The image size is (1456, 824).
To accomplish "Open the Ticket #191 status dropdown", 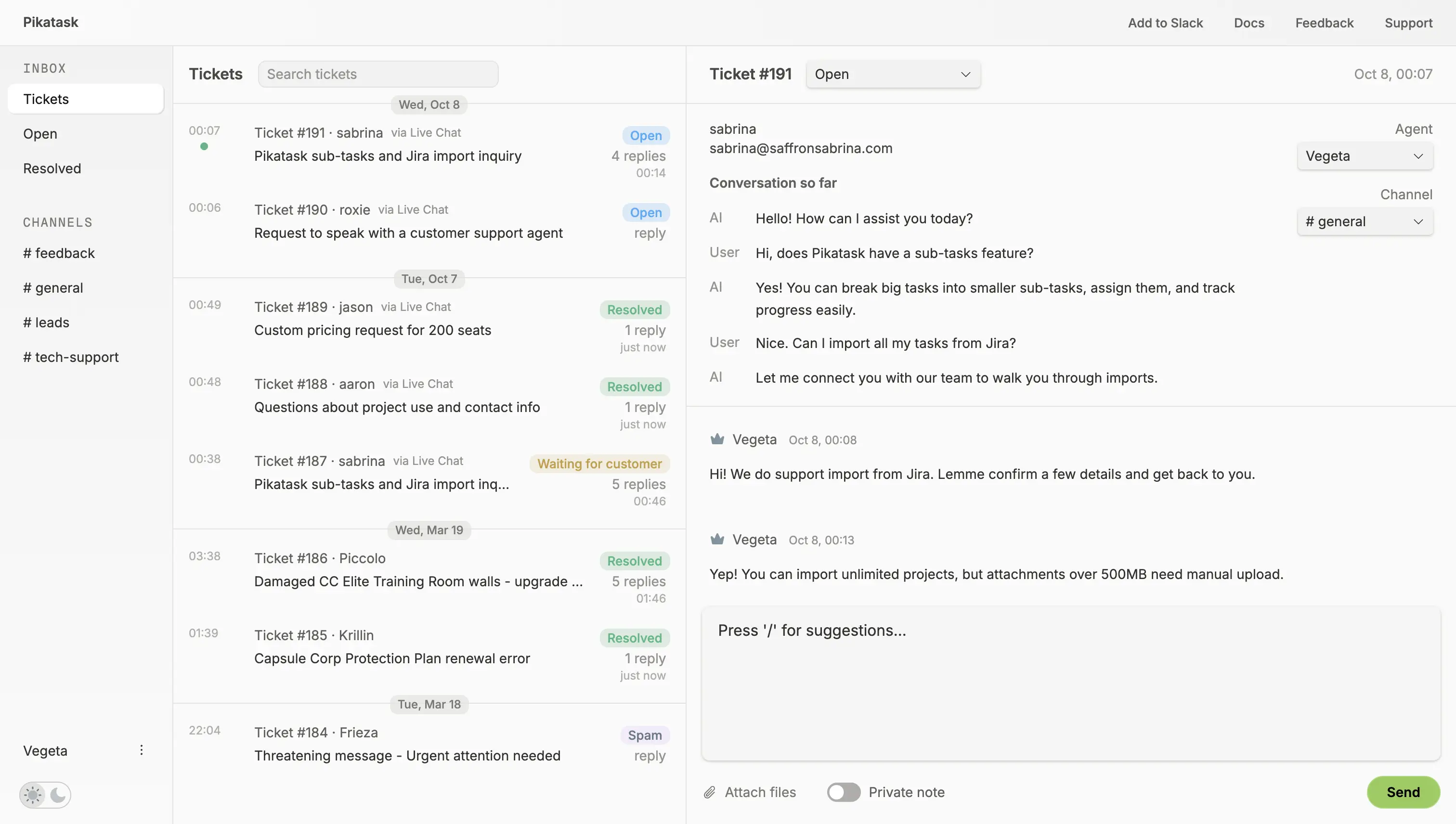I will click(893, 74).
